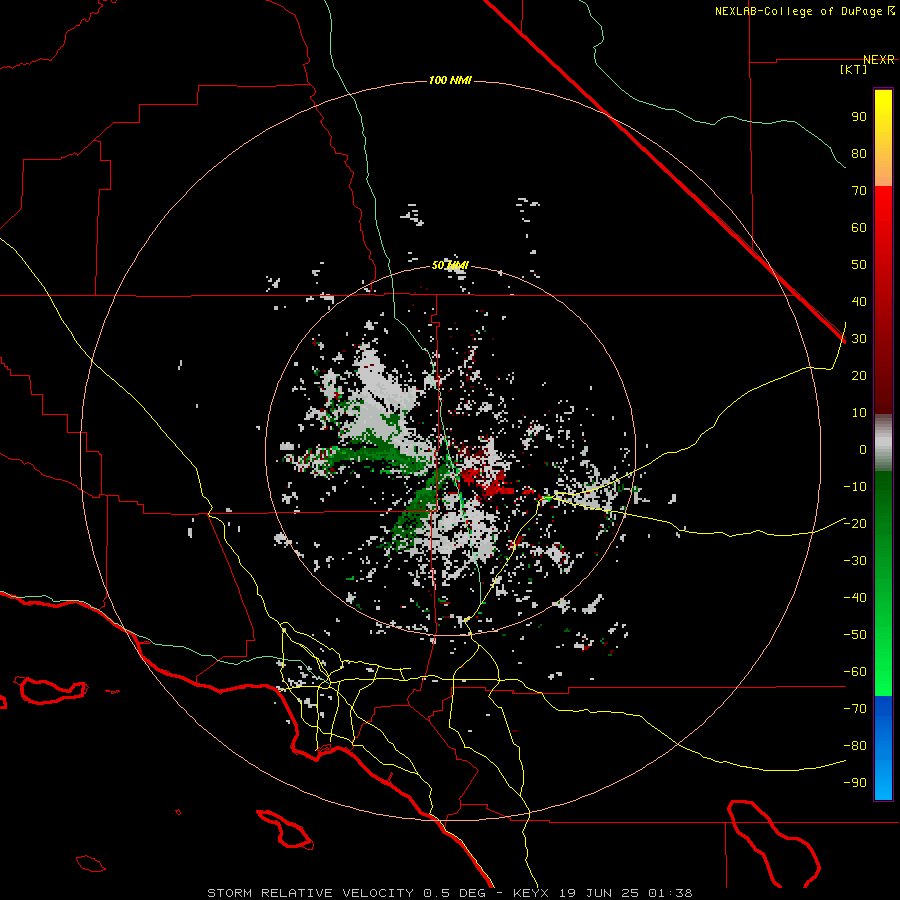
Task: Click the NEXR label above the scale
Action: (879, 60)
